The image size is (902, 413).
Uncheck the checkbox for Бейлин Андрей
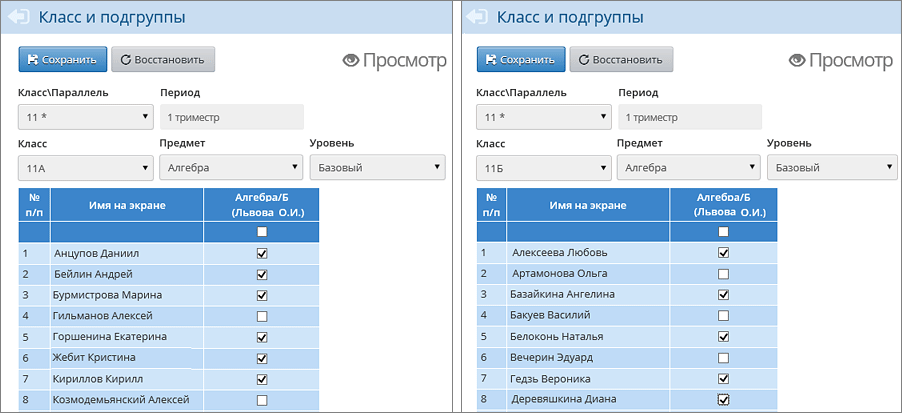pos(262,274)
